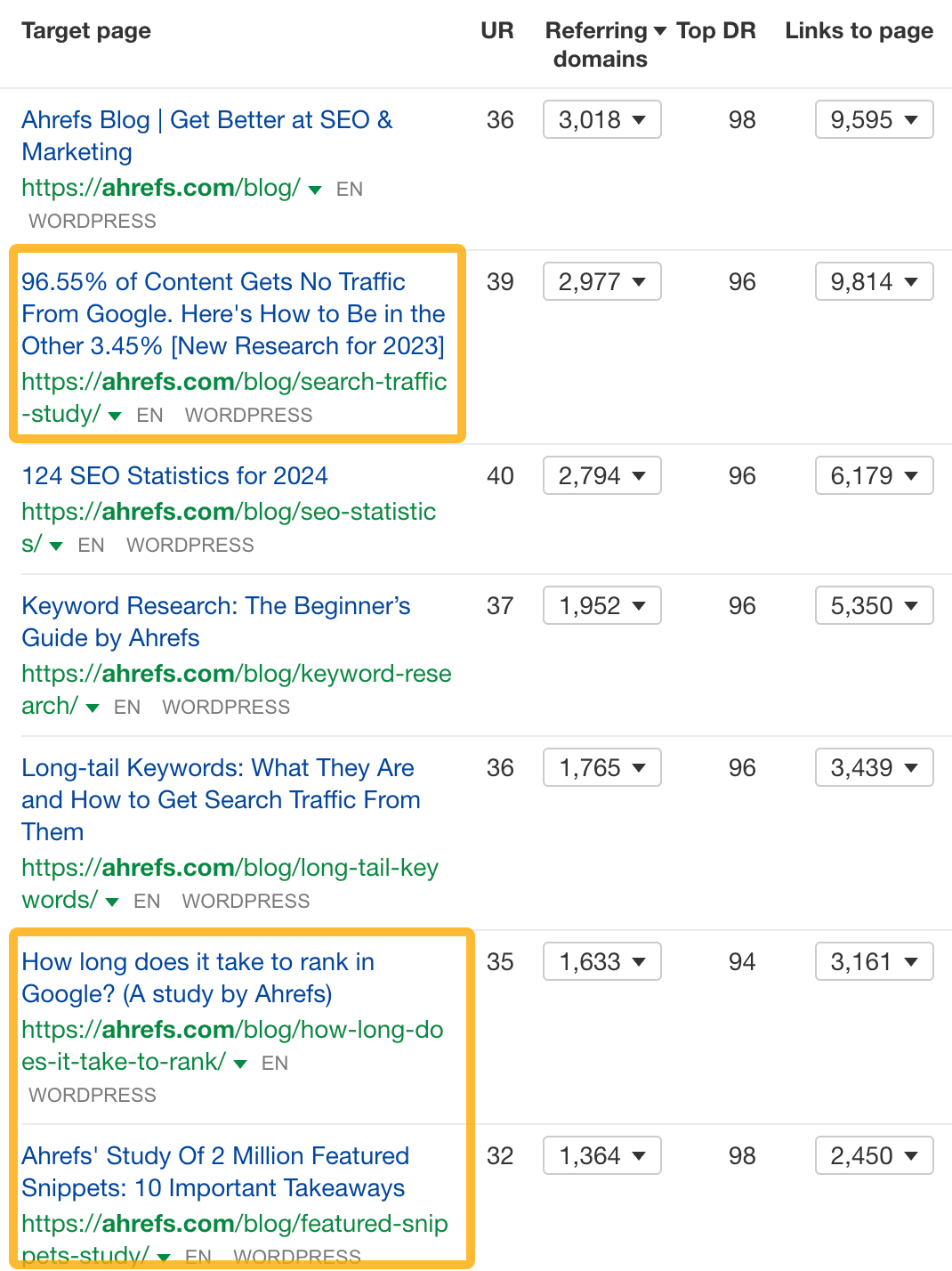Open the 2,450 links dropdown for featured snippets study

tap(873, 1155)
